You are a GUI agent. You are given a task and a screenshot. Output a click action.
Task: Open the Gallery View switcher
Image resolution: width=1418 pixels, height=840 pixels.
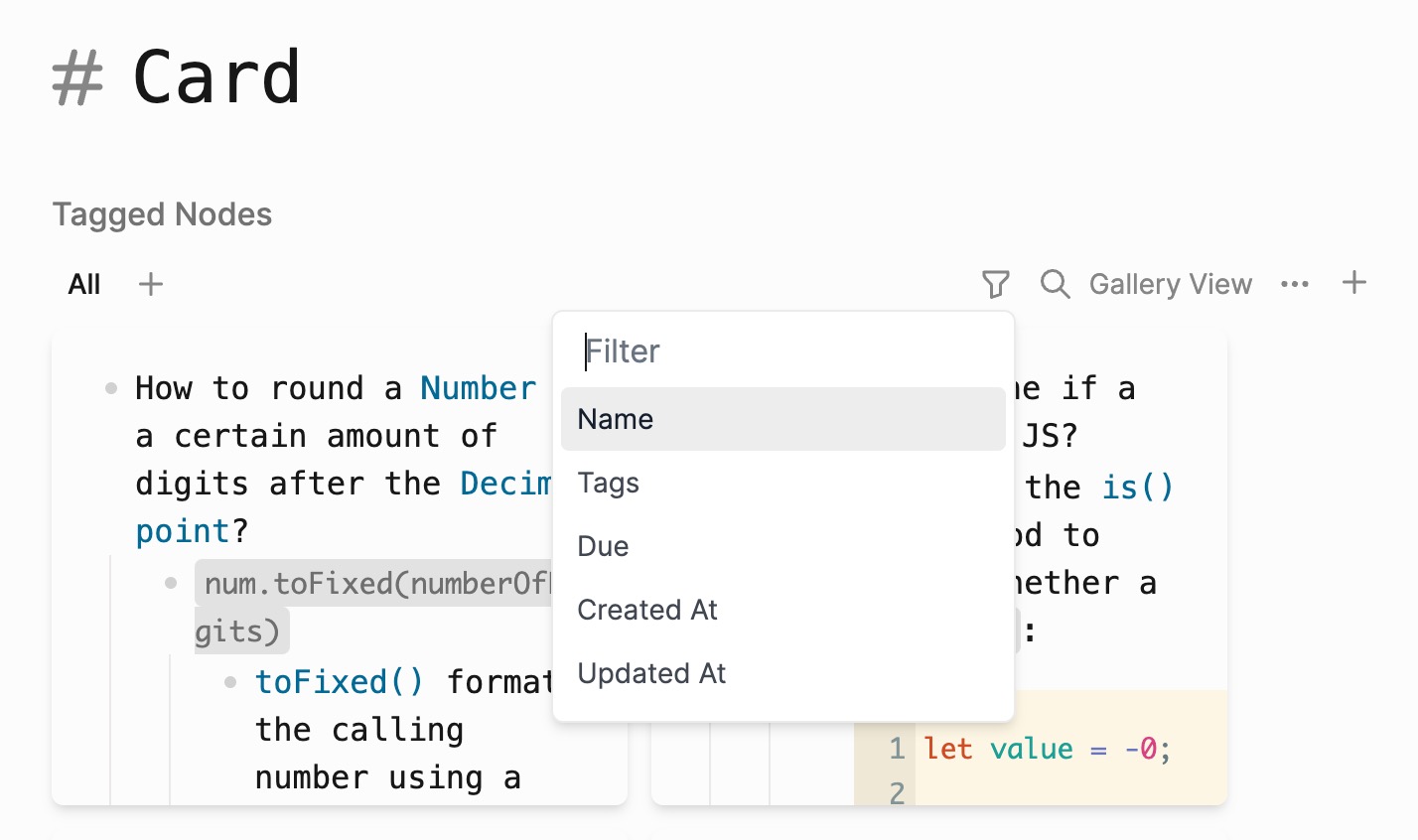pyautogui.click(x=1171, y=284)
